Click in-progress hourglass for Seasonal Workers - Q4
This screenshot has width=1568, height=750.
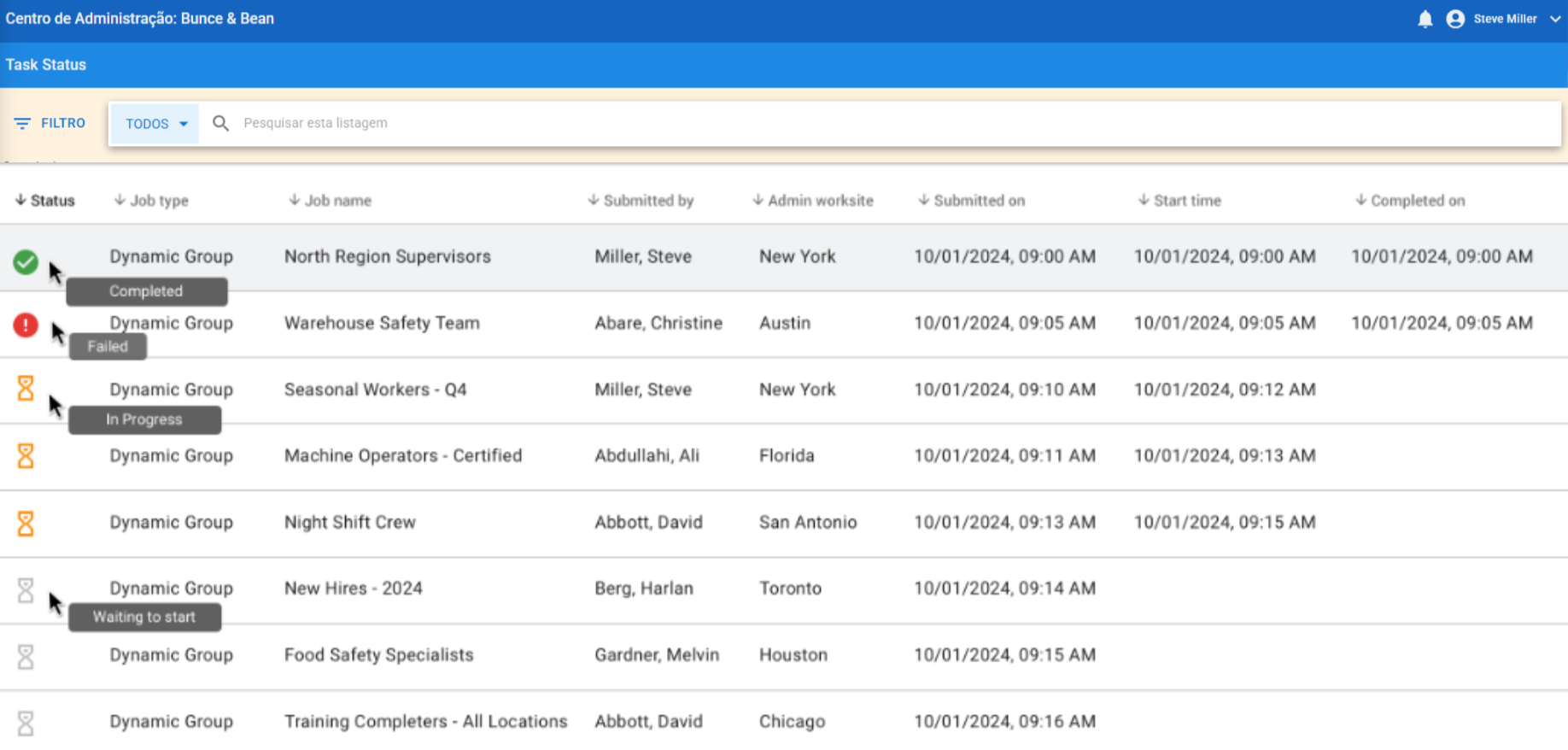click(26, 389)
